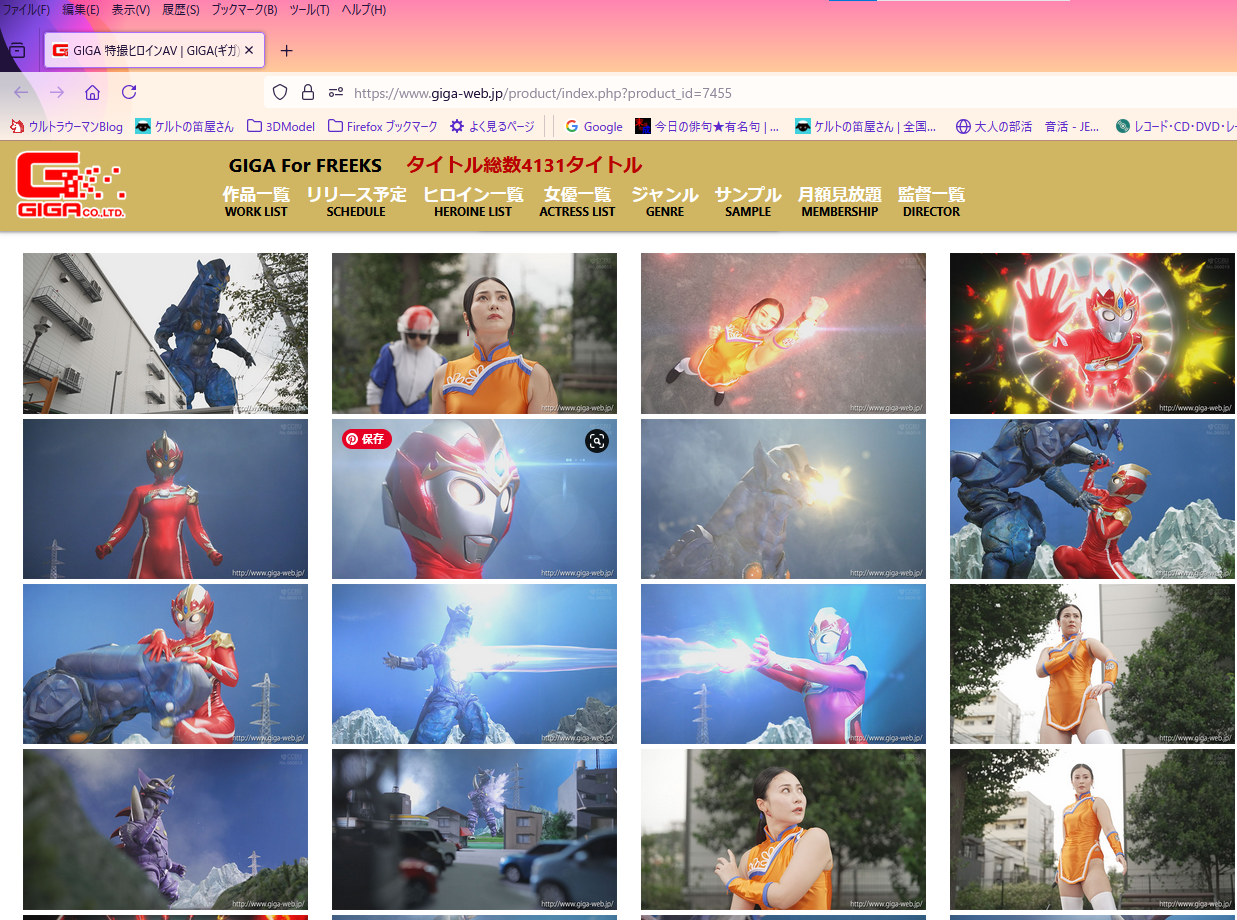Click the visual search lens icon on thumbnail
This screenshot has height=920, width=1237.
(x=596, y=441)
